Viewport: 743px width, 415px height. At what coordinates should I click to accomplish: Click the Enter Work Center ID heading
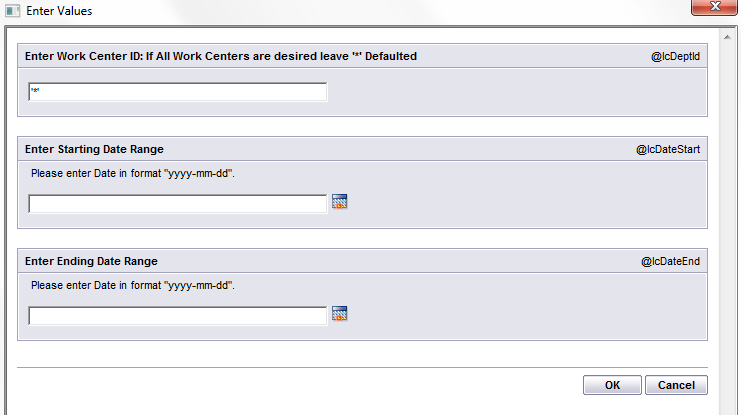tap(221, 56)
